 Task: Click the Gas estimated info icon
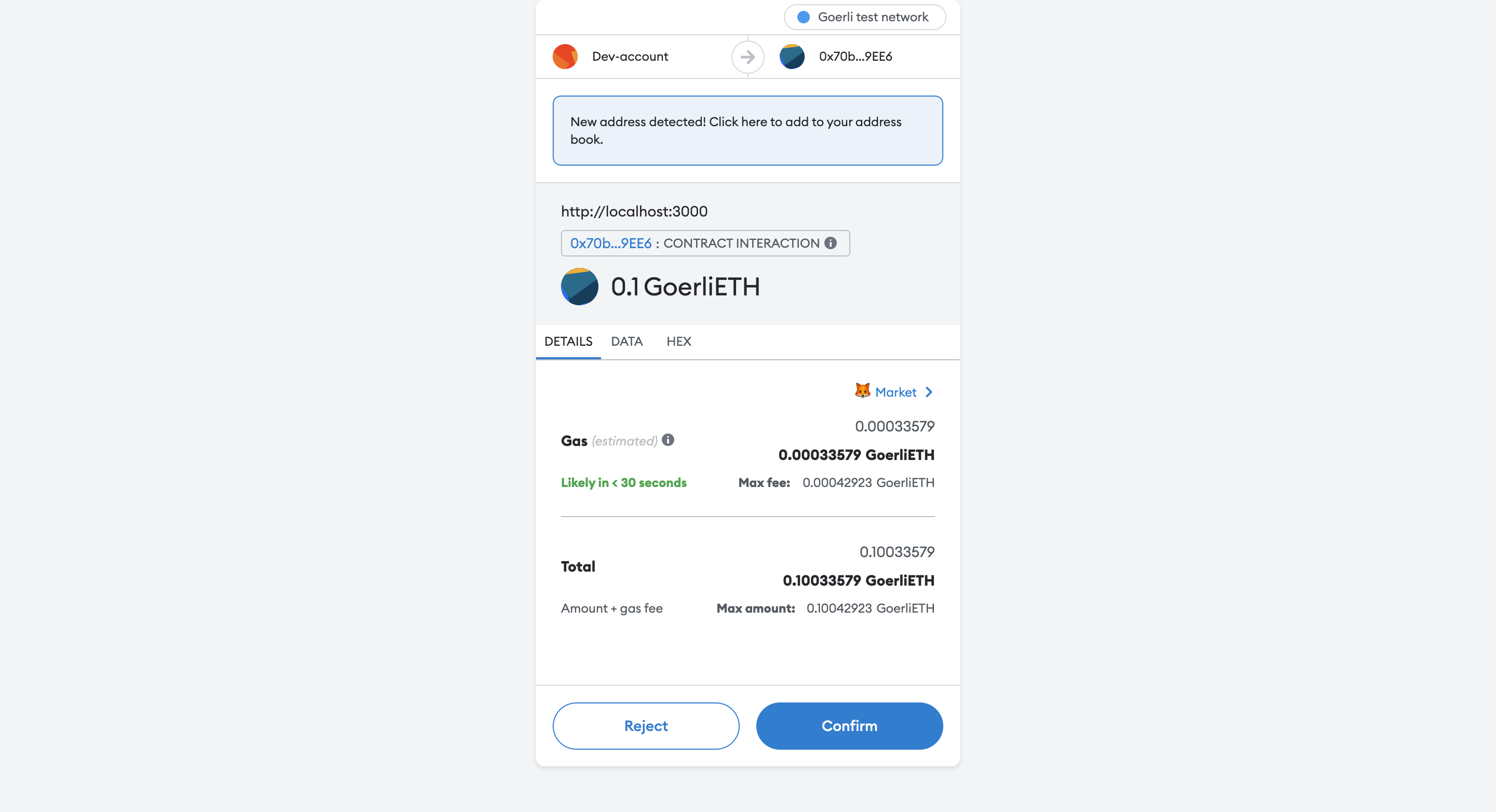click(668, 440)
